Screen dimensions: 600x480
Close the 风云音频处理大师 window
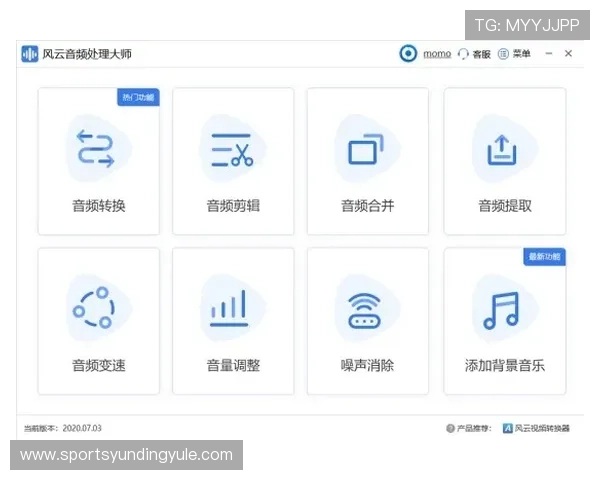568,54
